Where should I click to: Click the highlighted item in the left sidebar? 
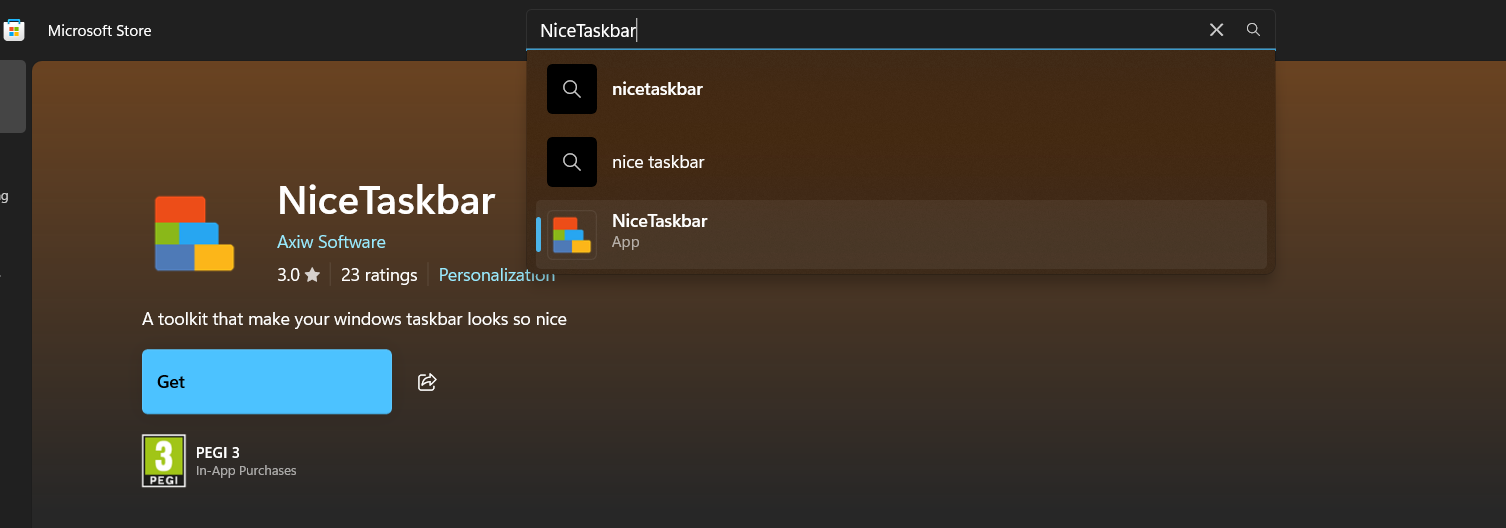click(12, 96)
